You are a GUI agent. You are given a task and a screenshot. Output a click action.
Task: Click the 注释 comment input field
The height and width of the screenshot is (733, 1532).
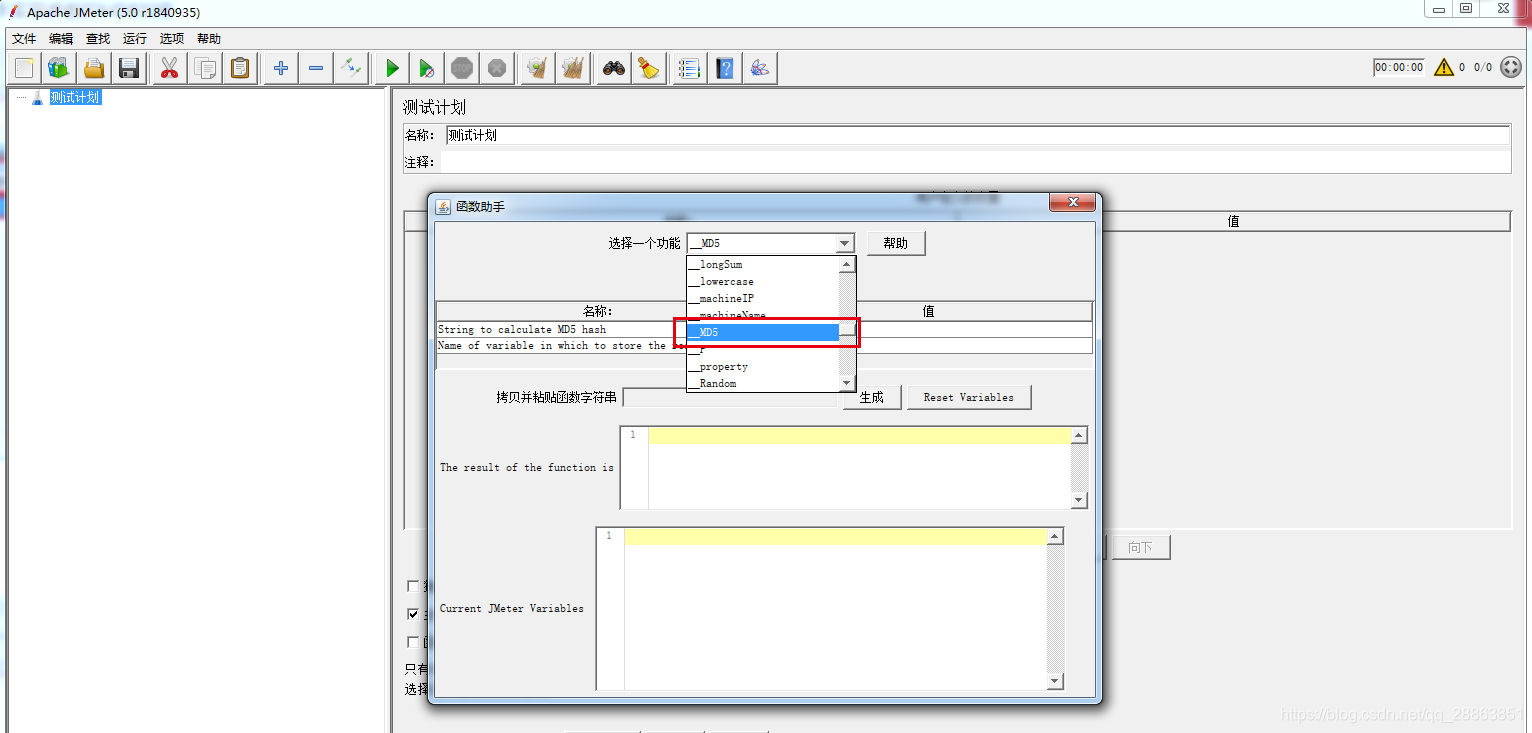point(975,162)
